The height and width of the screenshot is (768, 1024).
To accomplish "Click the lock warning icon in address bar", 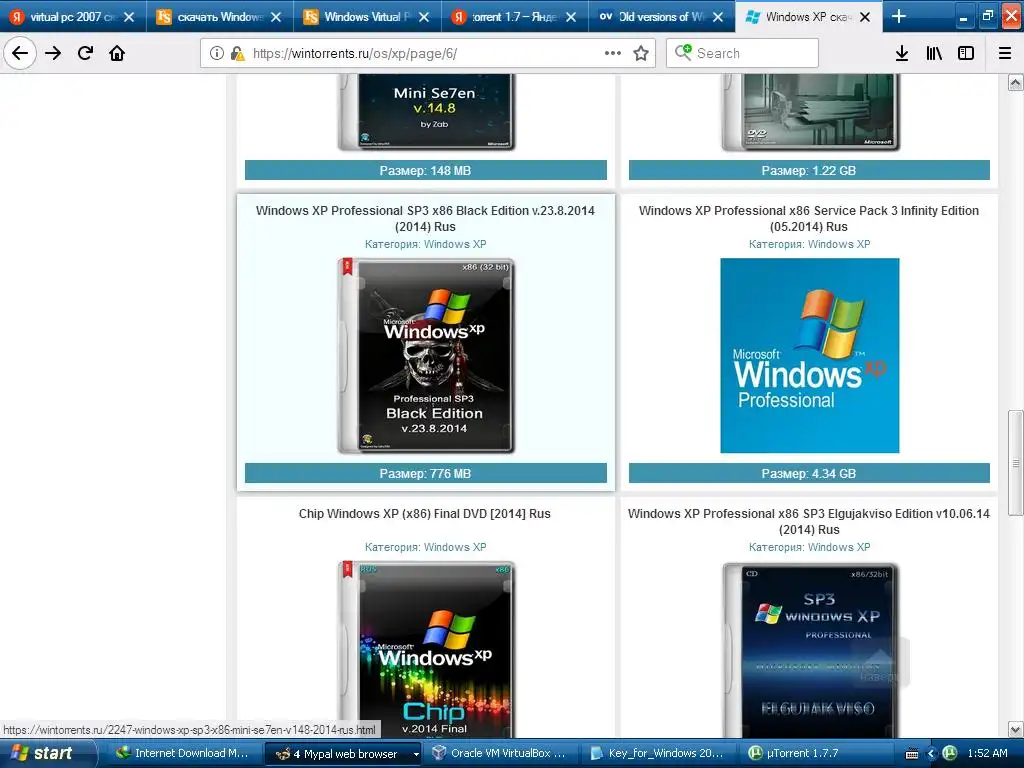I will [x=238, y=53].
